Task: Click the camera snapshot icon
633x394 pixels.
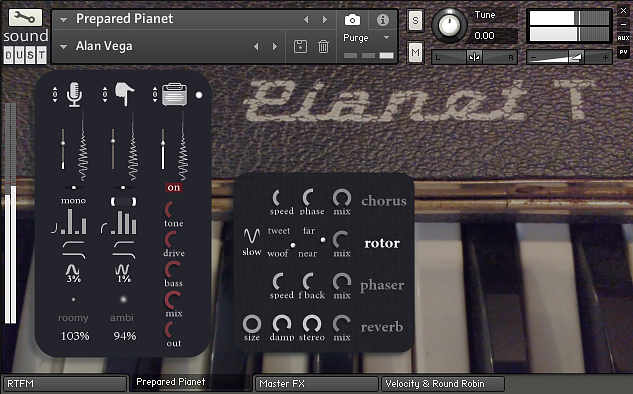Action: tap(352, 20)
